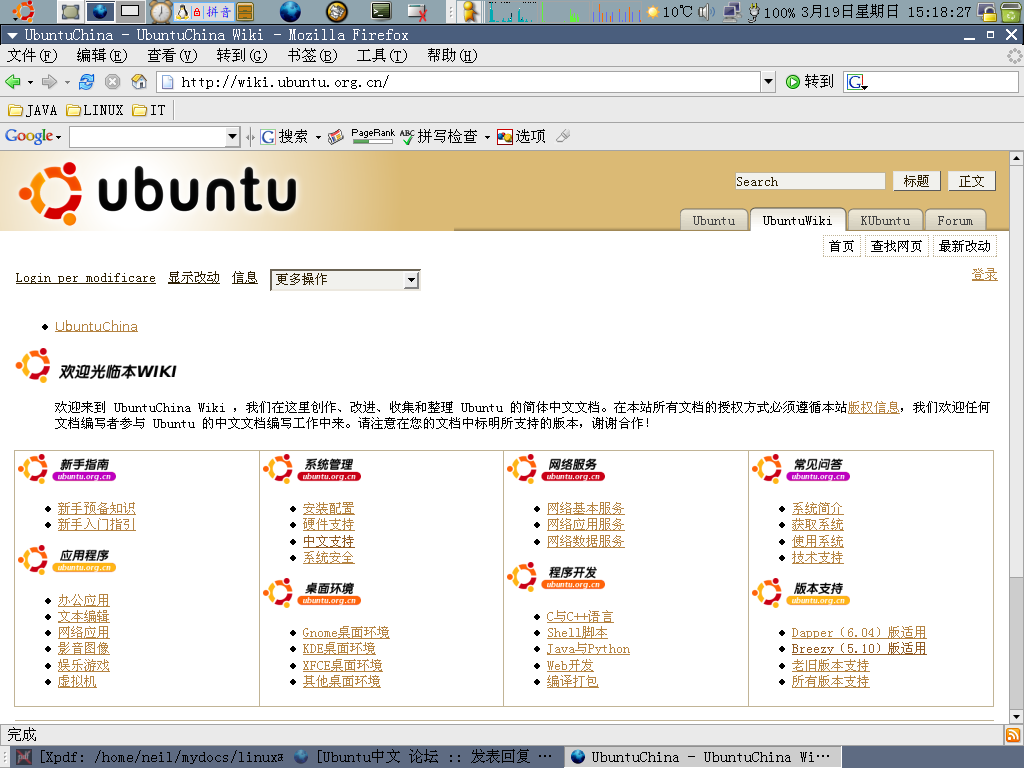Switch to the KUbuntu tab
Viewport: 1024px width, 768px height.
(x=885, y=220)
